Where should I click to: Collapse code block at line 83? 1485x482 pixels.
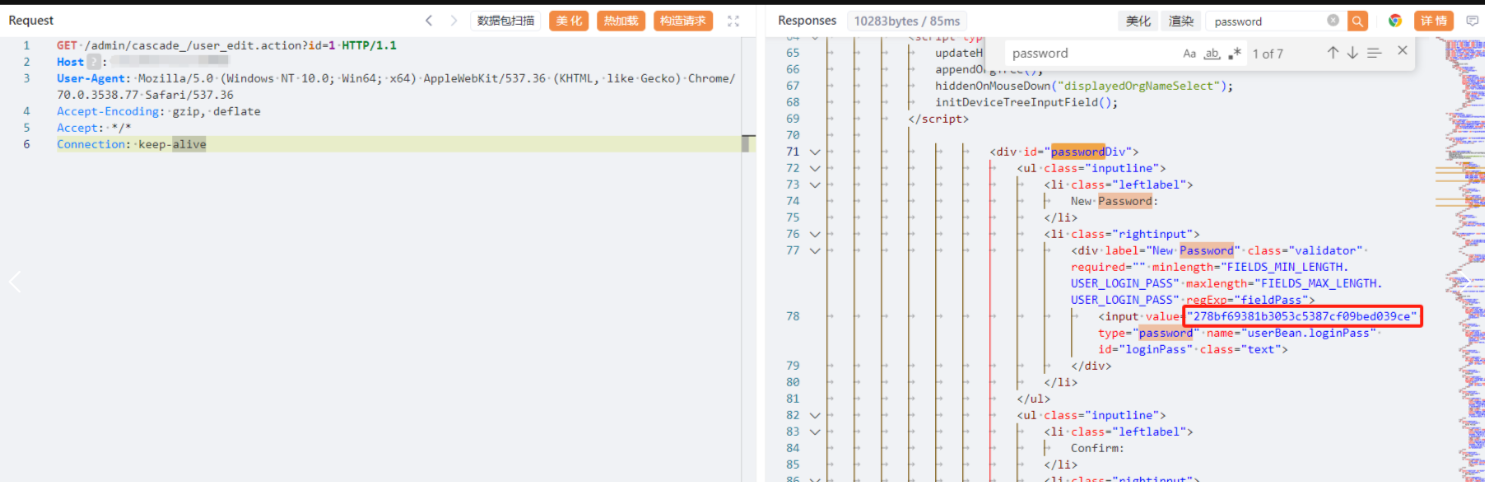[814, 431]
